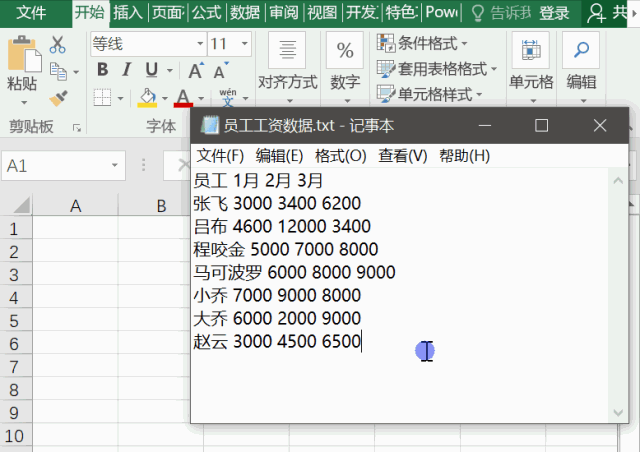Click the Borders icon

[x=102, y=97]
